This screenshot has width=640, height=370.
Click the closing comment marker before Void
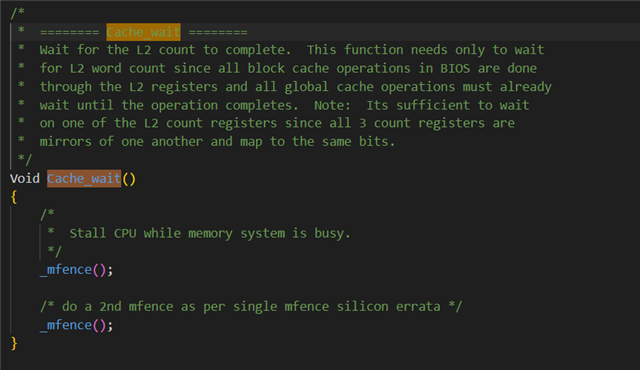coord(24,160)
